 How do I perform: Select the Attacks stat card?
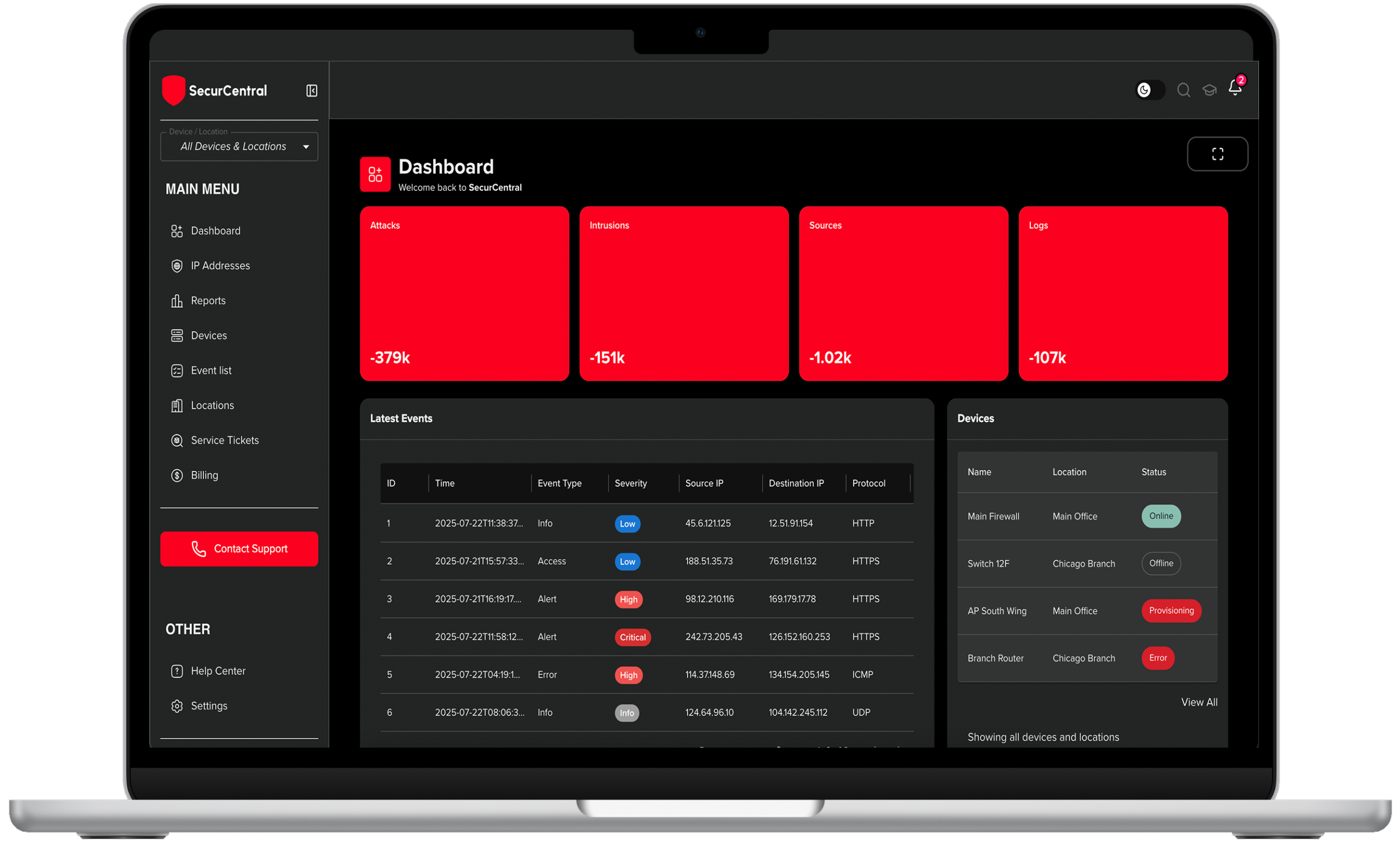(x=464, y=293)
